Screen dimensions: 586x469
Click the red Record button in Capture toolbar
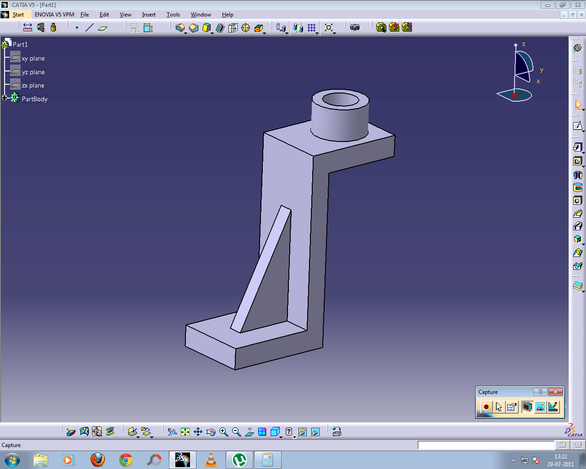click(x=486, y=407)
